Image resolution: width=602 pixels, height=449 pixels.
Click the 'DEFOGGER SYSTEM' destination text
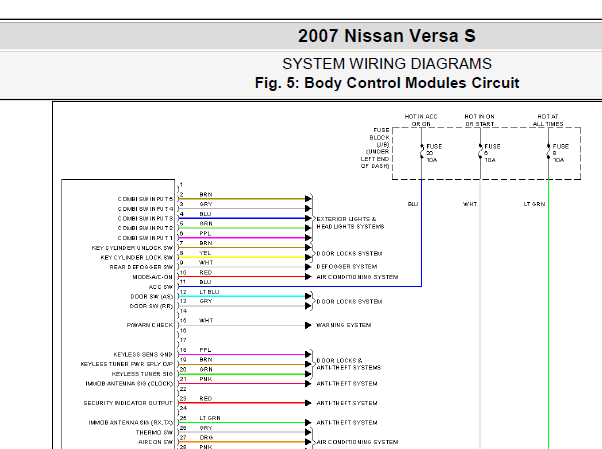(x=347, y=267)
